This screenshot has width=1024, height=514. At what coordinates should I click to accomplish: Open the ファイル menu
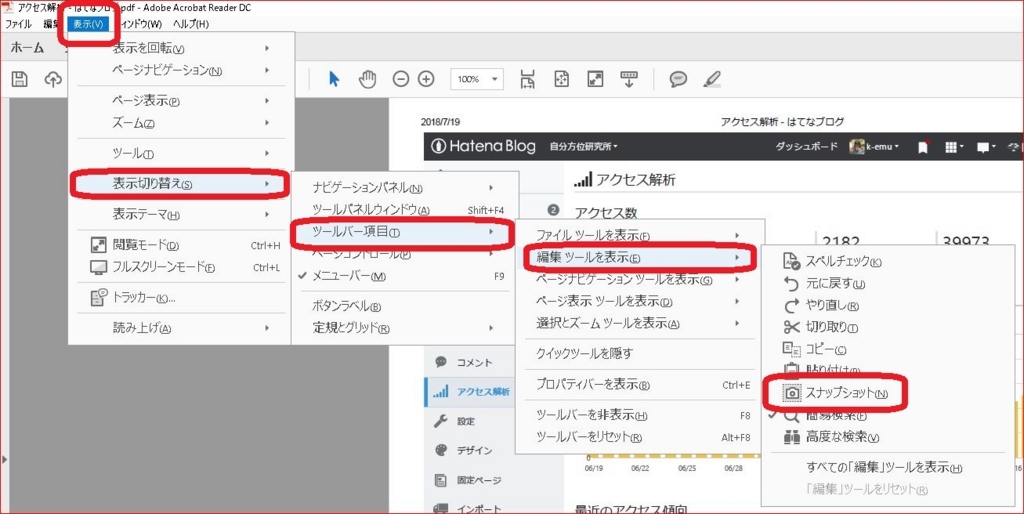pos(18,24)
